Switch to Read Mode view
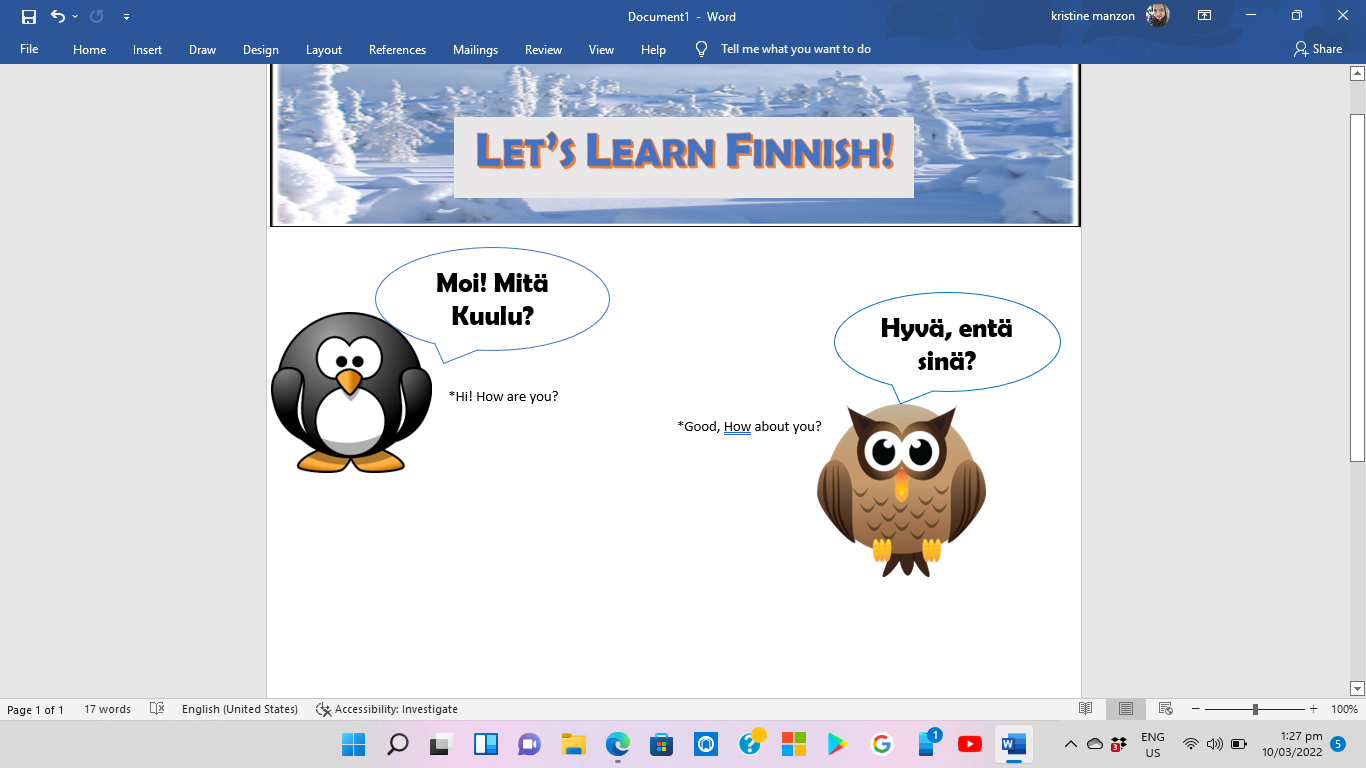 click(x=1086, y=709)
